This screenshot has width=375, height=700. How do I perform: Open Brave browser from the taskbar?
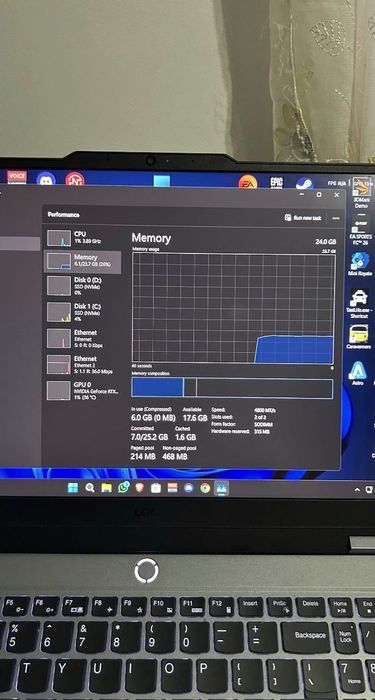(139, 488)
